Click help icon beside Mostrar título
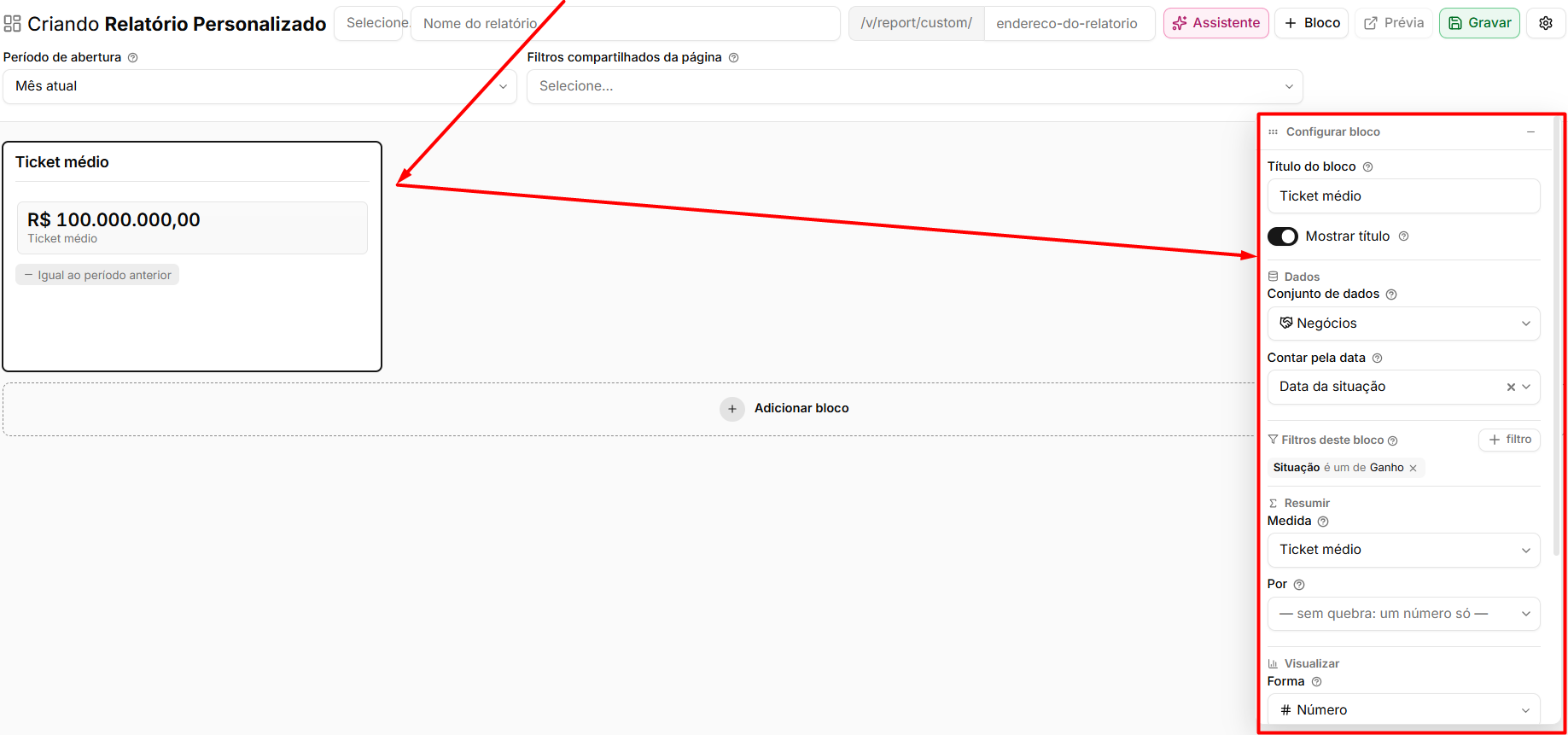The image size is (1568, 735). (x=1403, y=236)
